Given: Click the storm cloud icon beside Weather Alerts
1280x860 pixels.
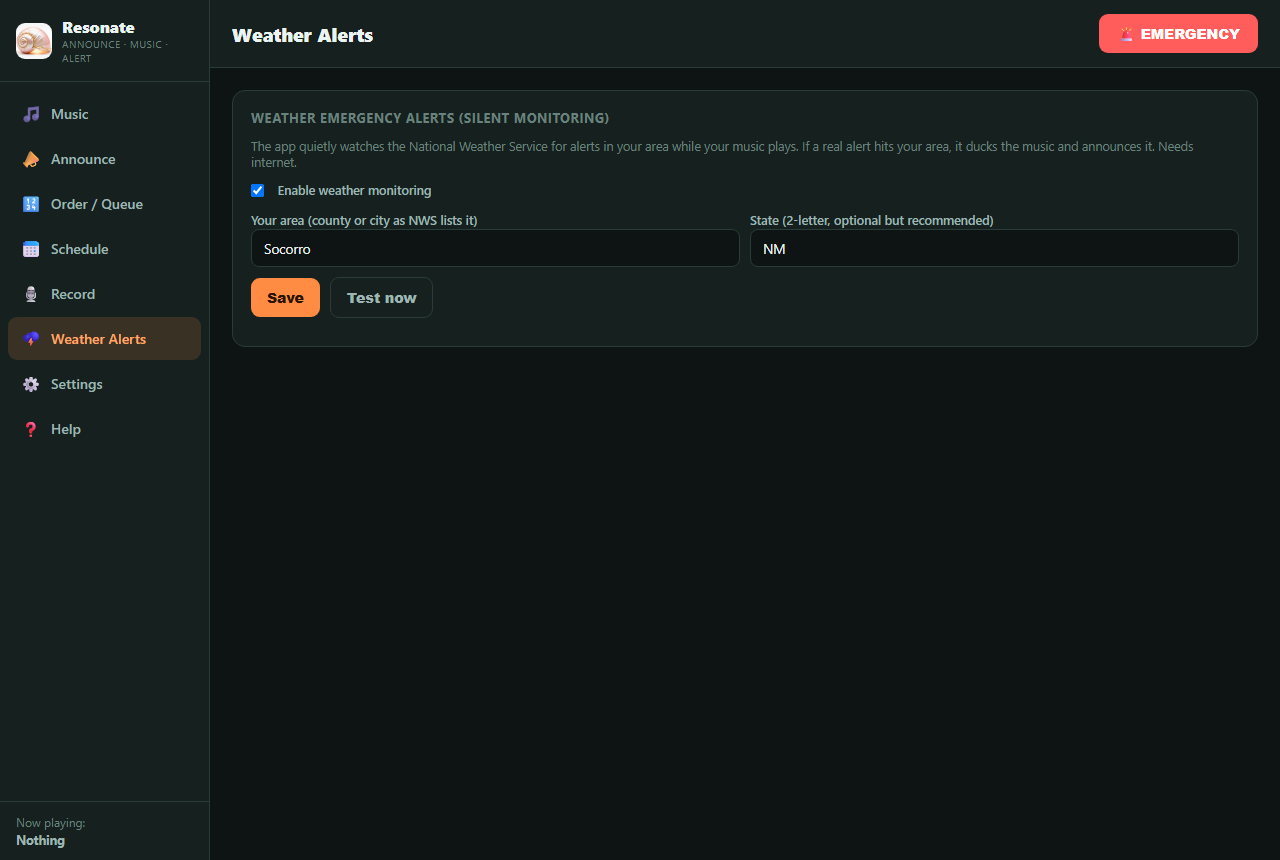Looking at the screenshot, I should pyautogui.click(x=31, y=339).
